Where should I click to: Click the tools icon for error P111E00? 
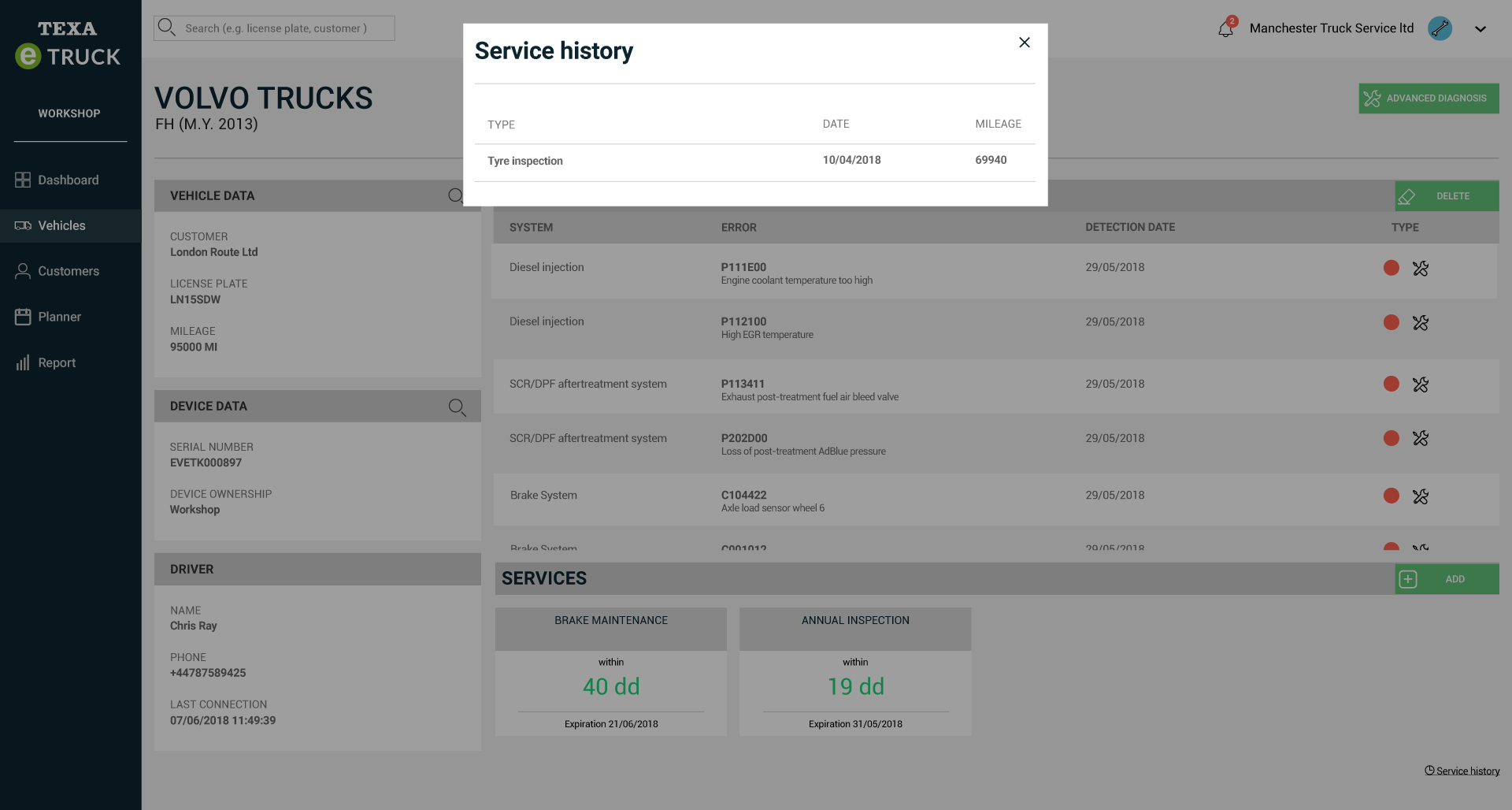[x=1420, y=269]
